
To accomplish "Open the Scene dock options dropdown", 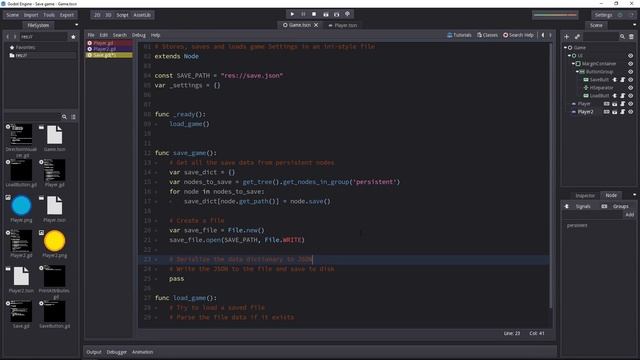I will tap(634, 25).
